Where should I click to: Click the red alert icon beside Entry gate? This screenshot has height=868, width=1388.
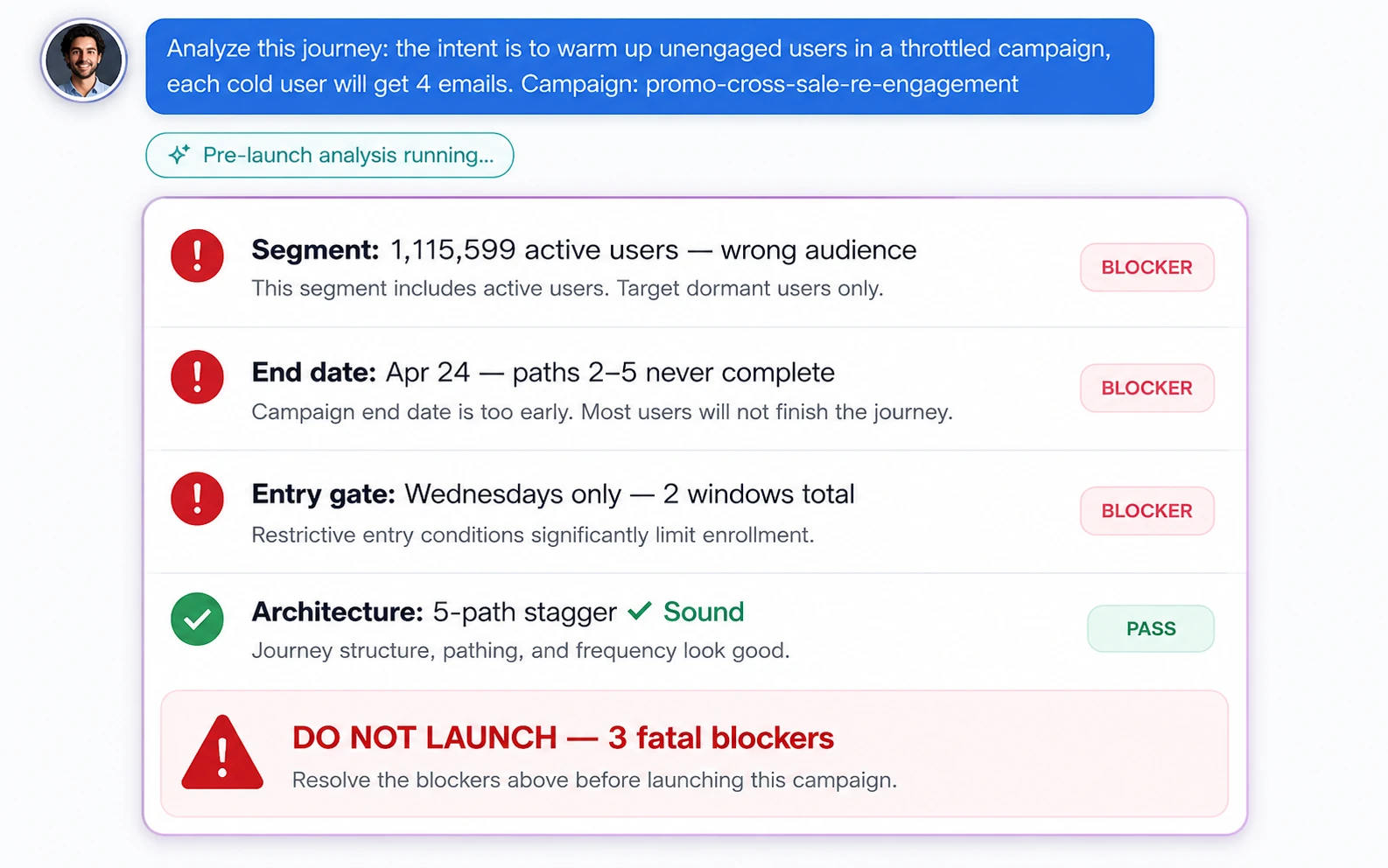[197, 499]
